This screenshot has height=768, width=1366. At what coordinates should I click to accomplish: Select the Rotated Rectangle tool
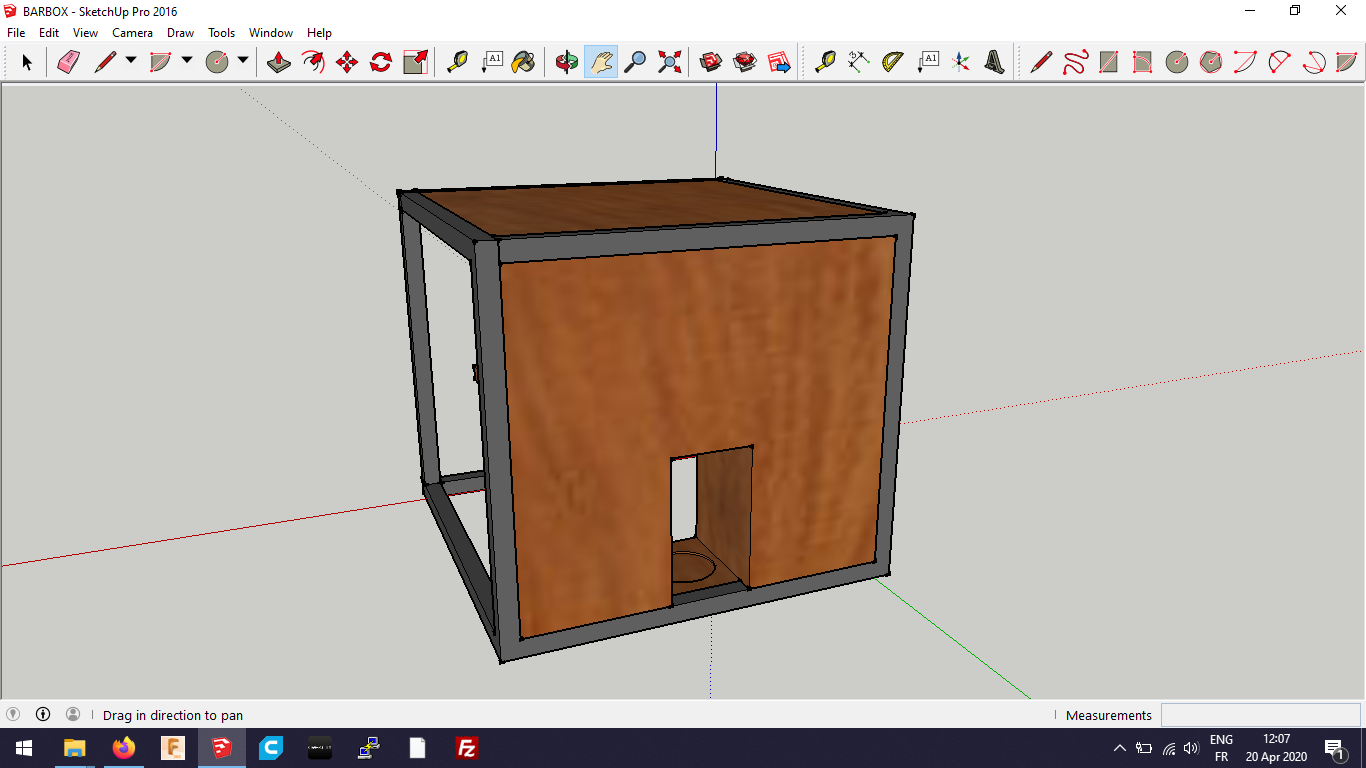point(1142,62)
